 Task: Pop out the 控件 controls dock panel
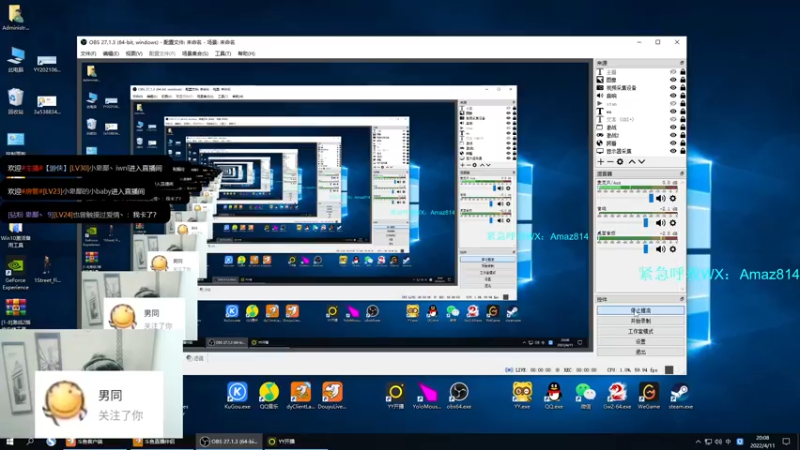pyautogui.click(x=682, y=299)
